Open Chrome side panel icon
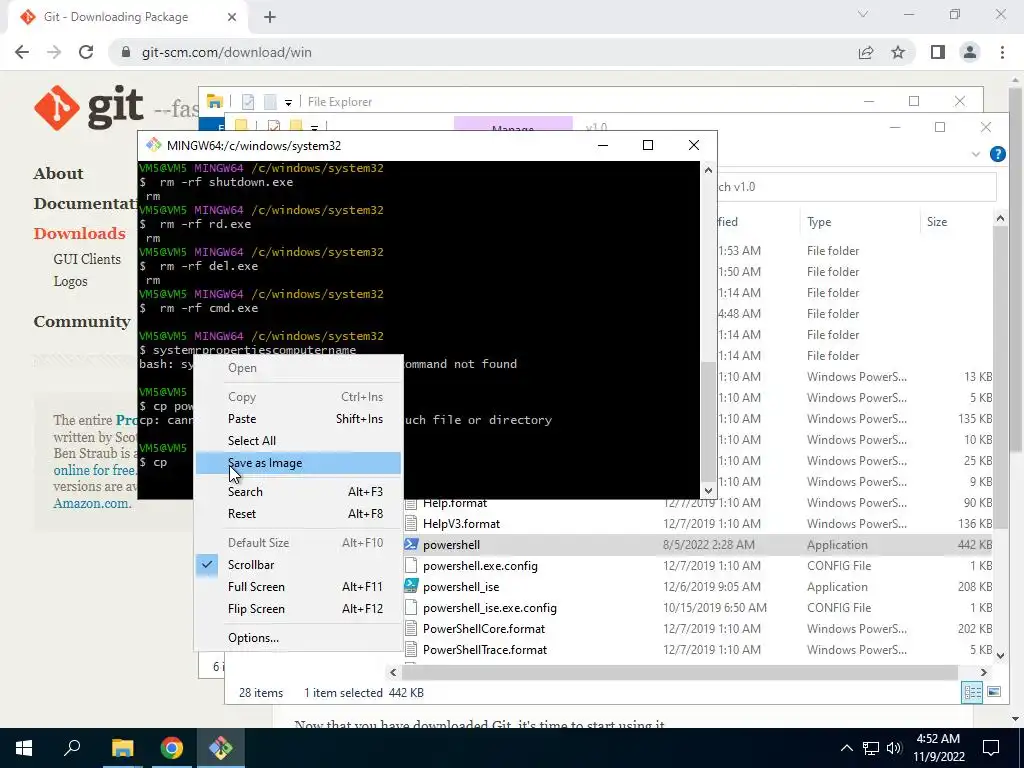The image size is (1024, 768). [938, 52]
